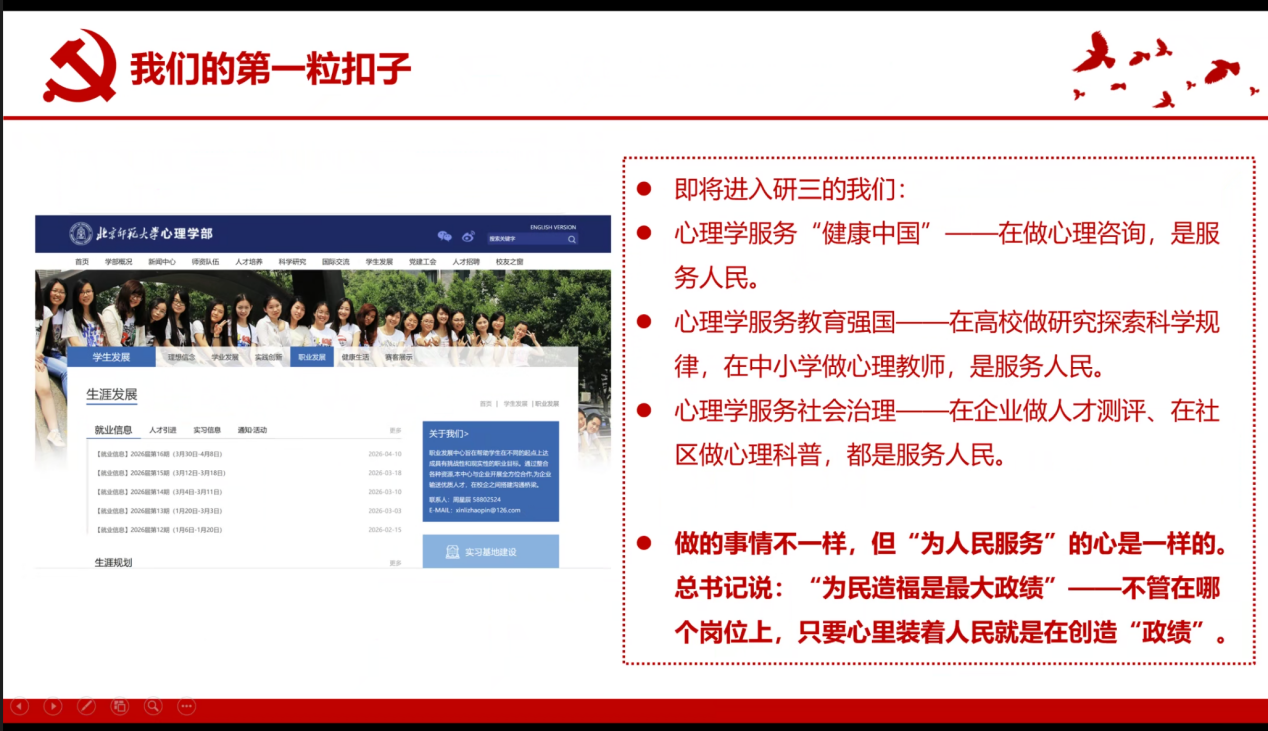The height and width of the screenshot is (731, 1268).
Task: Open the more slideshow options (three dots)
Action: click(x=186, y=706)
